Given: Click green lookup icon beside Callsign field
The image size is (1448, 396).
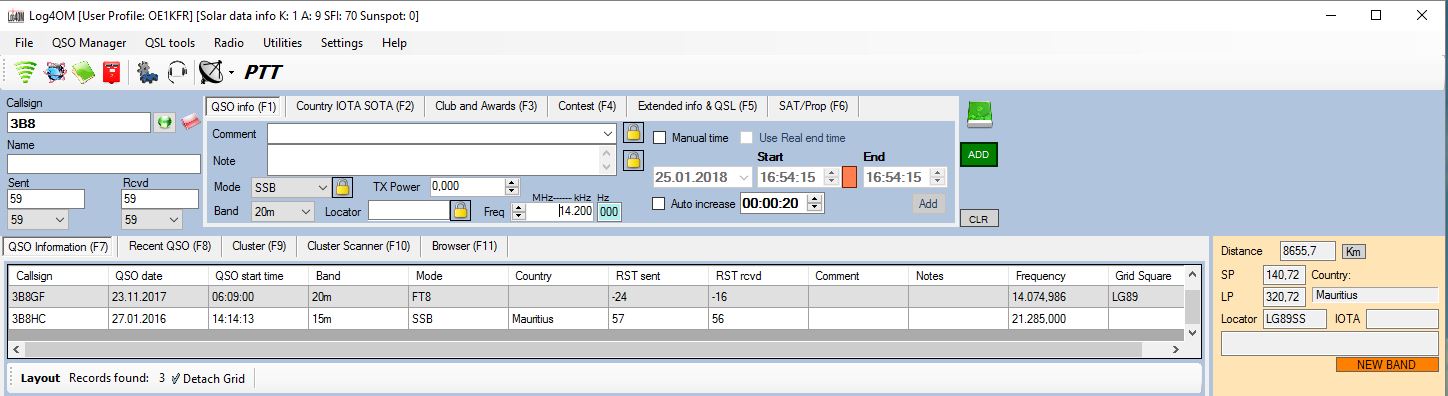Looking at the screenshot, I should [x=165, y=122].
